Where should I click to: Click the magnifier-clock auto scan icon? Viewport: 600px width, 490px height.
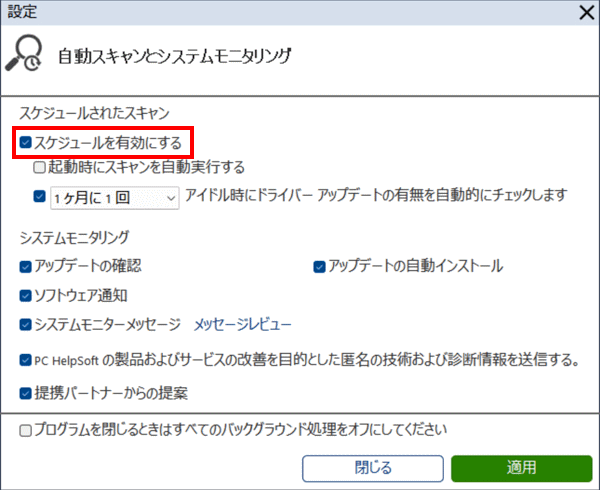[x=24, y=53]
